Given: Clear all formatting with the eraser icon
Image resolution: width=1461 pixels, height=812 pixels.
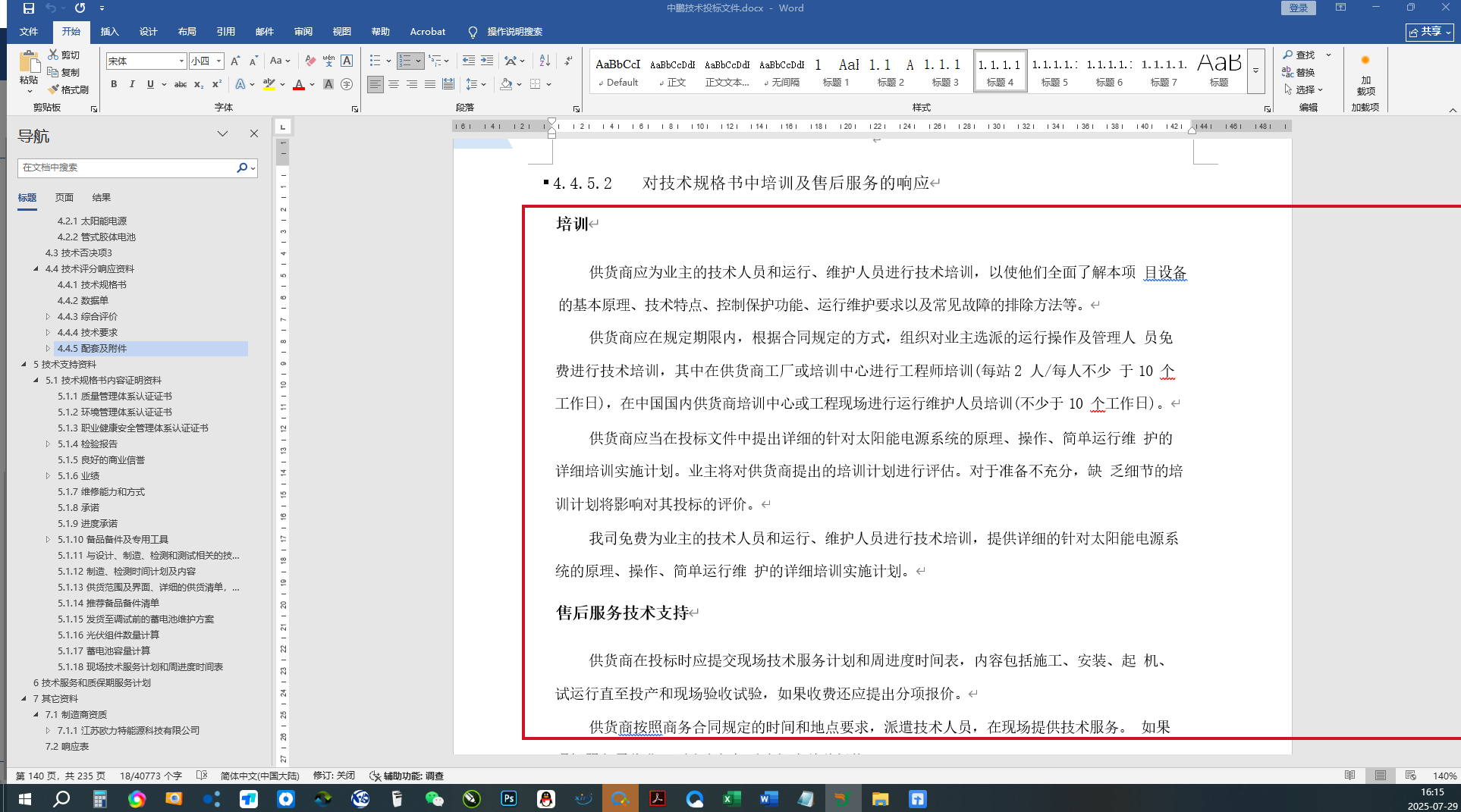Looking at the screenshot, I should pyautogui.click(x=310, y=61).
